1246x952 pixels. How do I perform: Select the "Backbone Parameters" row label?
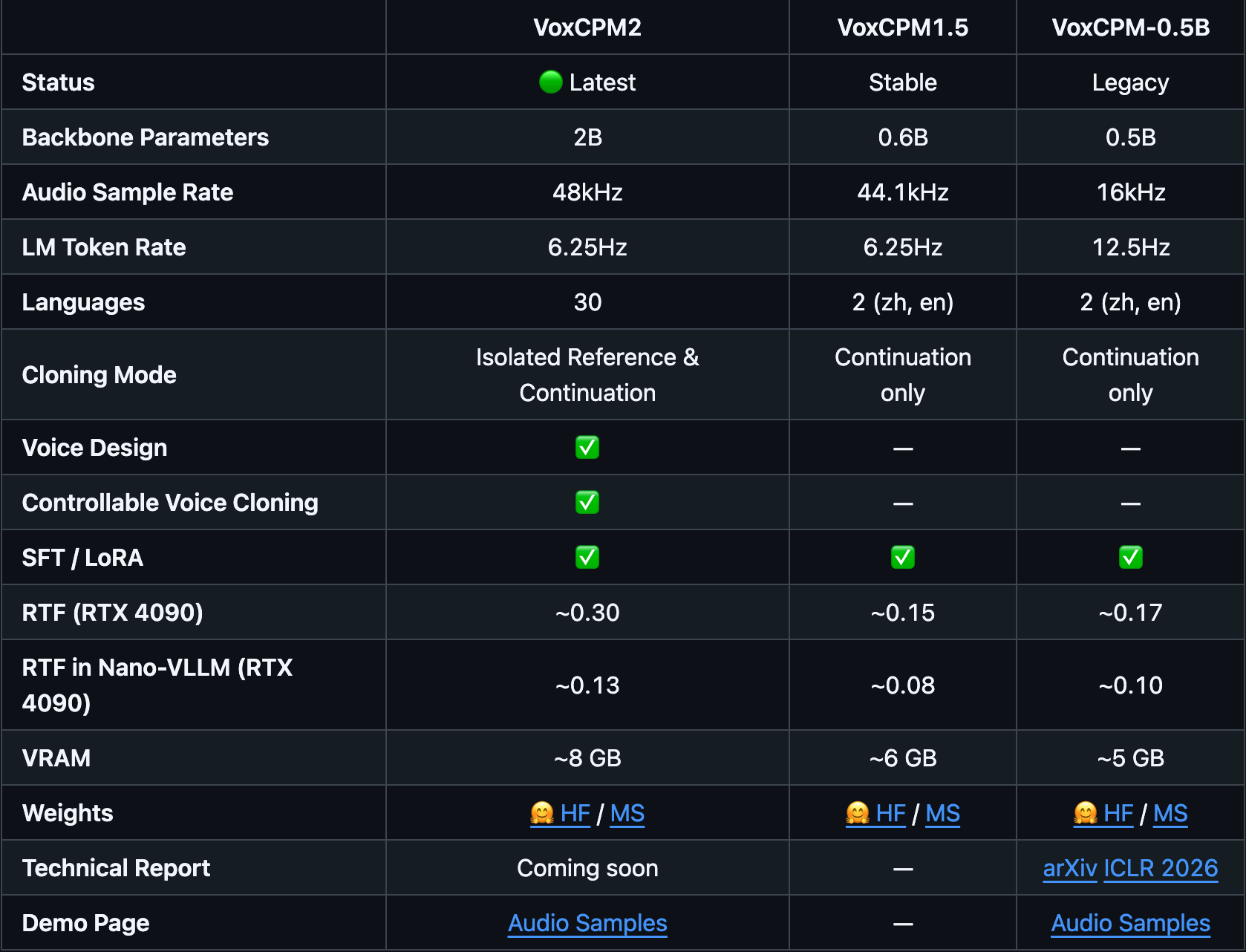click(x=146, y=137)
